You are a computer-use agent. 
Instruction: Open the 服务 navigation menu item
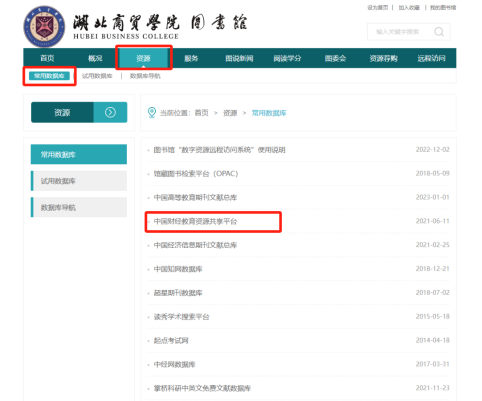pyautogui.click(x=191, y=58)
